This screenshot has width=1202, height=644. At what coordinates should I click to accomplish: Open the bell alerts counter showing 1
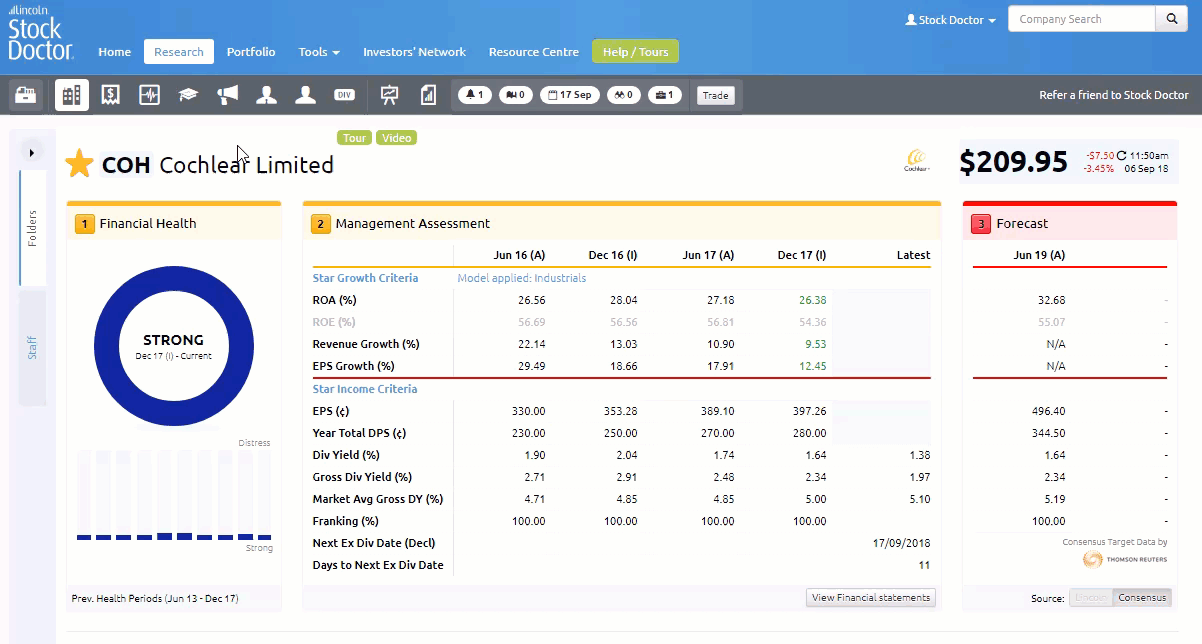[475, 96]
